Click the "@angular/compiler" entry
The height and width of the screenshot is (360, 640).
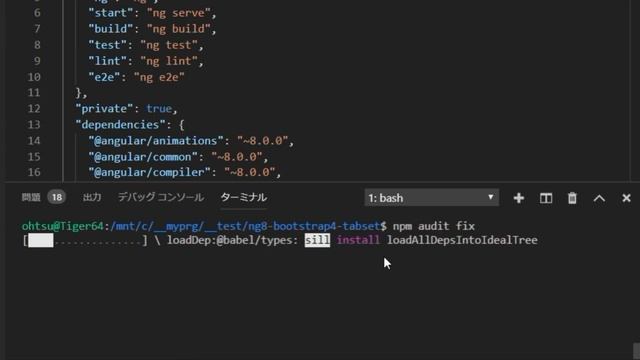coord(149,172)
